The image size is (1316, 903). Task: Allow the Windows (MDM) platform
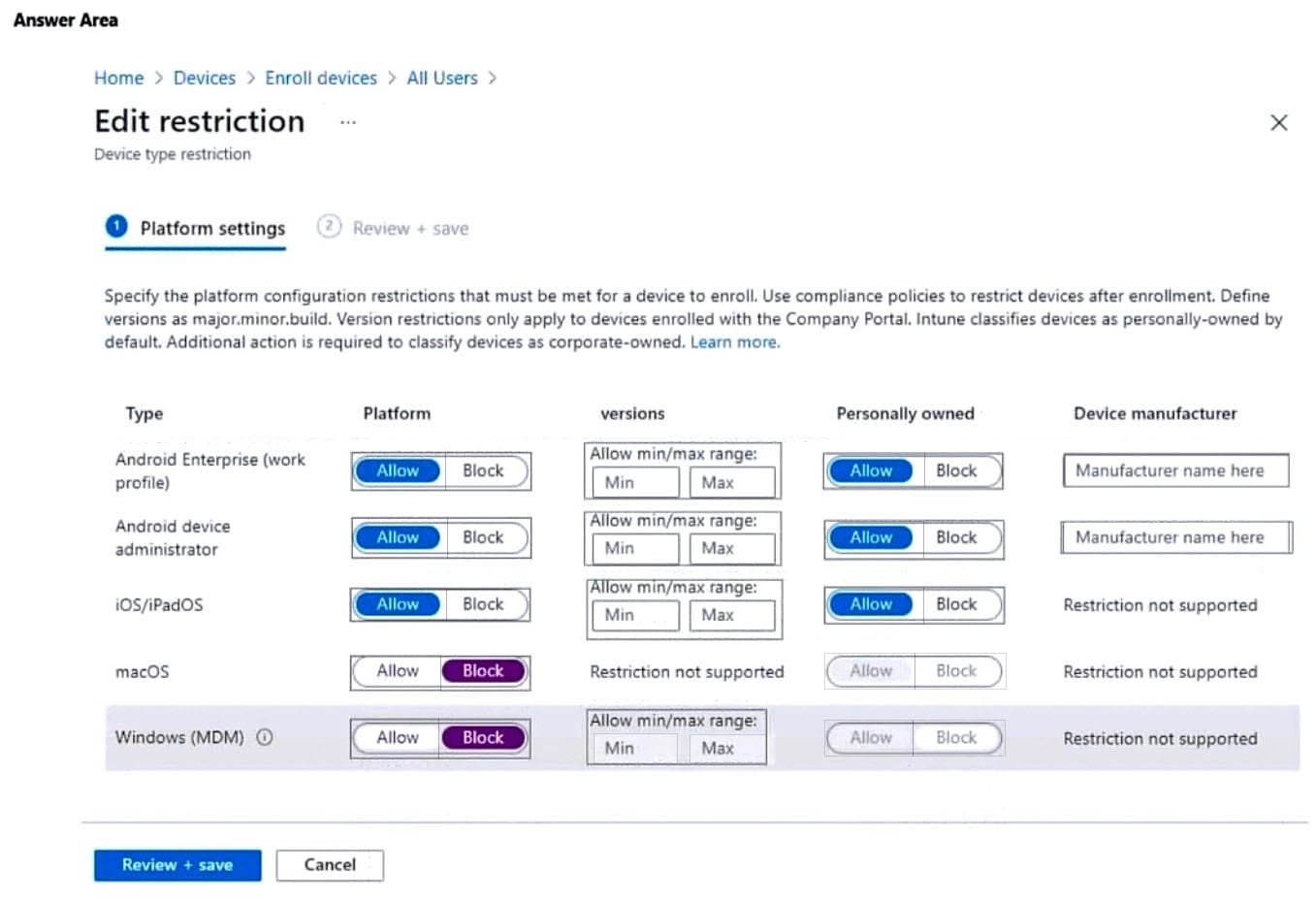coord(398,738)
